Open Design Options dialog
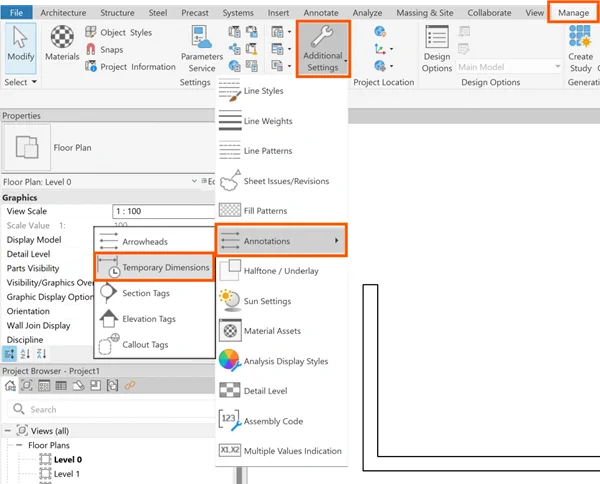Screen dimensions: 600x484 point(437,49)
